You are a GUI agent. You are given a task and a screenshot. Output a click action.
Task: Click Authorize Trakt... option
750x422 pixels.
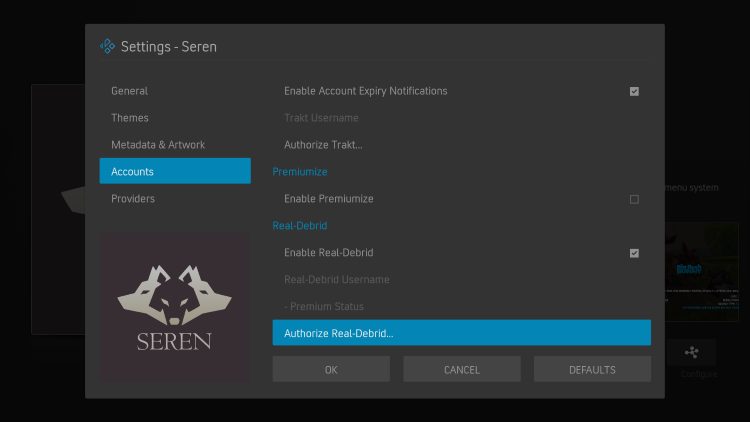click(462, 144)
